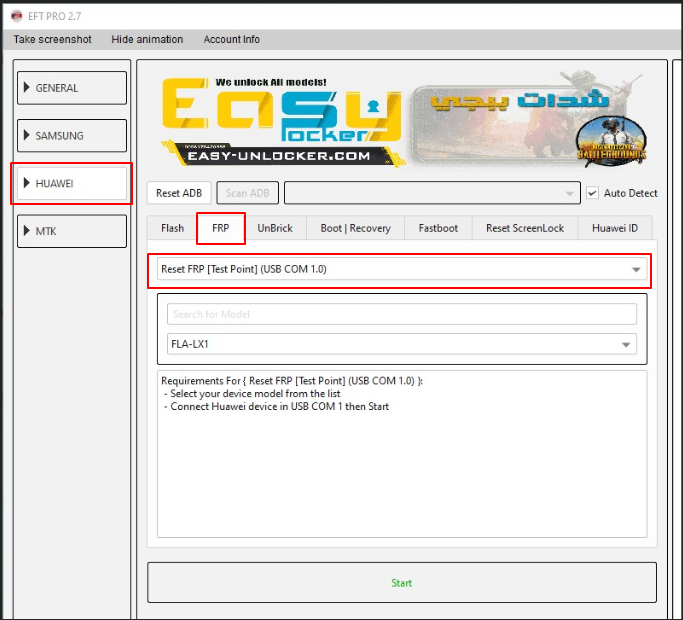Screen dimensions: 683x620
Task: Open Account Info menu
Action: [x=231, y=40]
